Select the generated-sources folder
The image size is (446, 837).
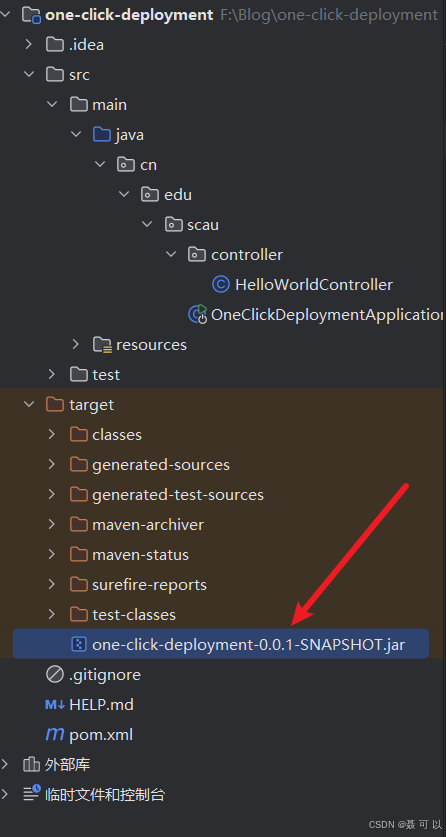[x=161, y=464]
